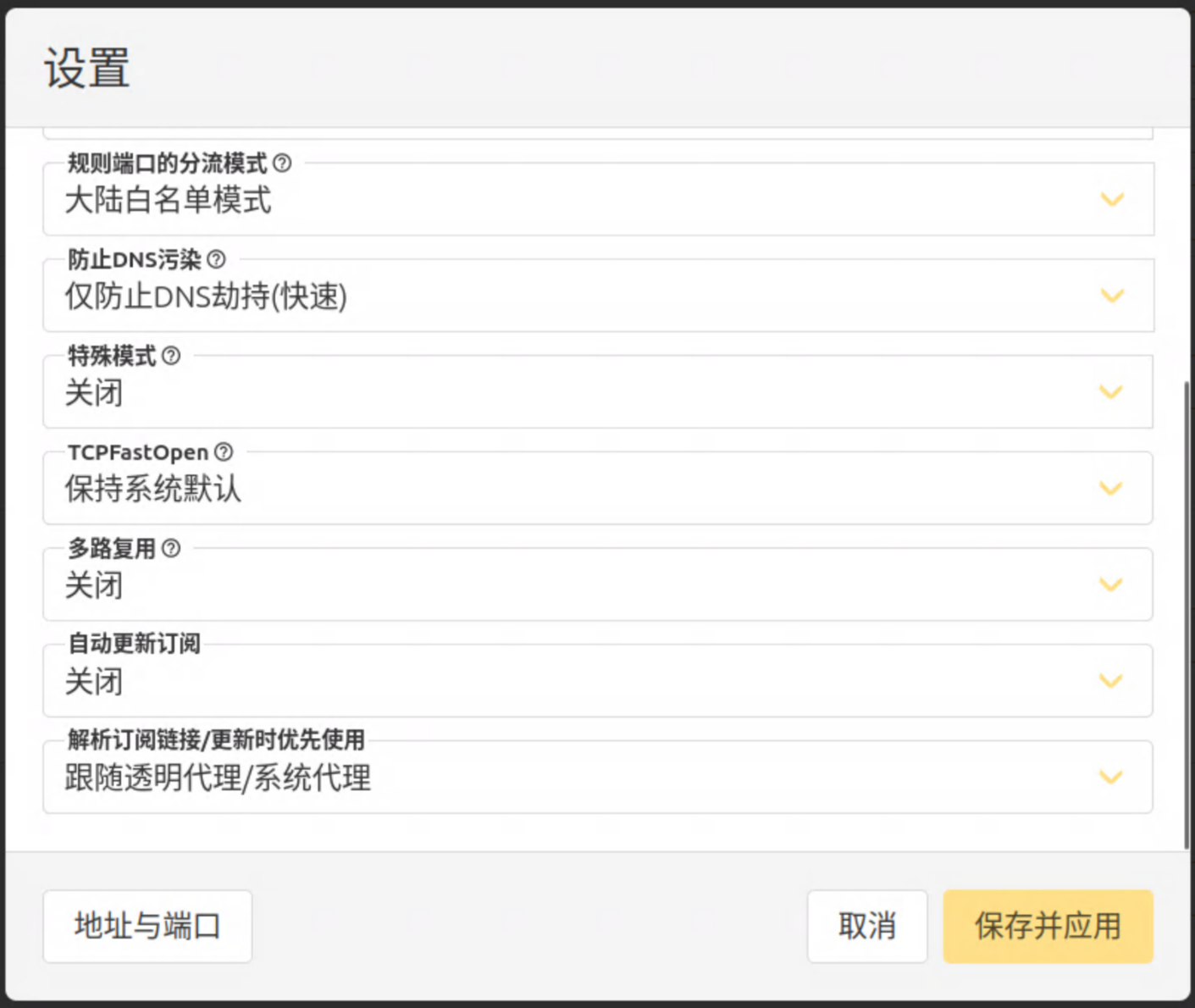Cancel with the 取消 button

point(867,926)
